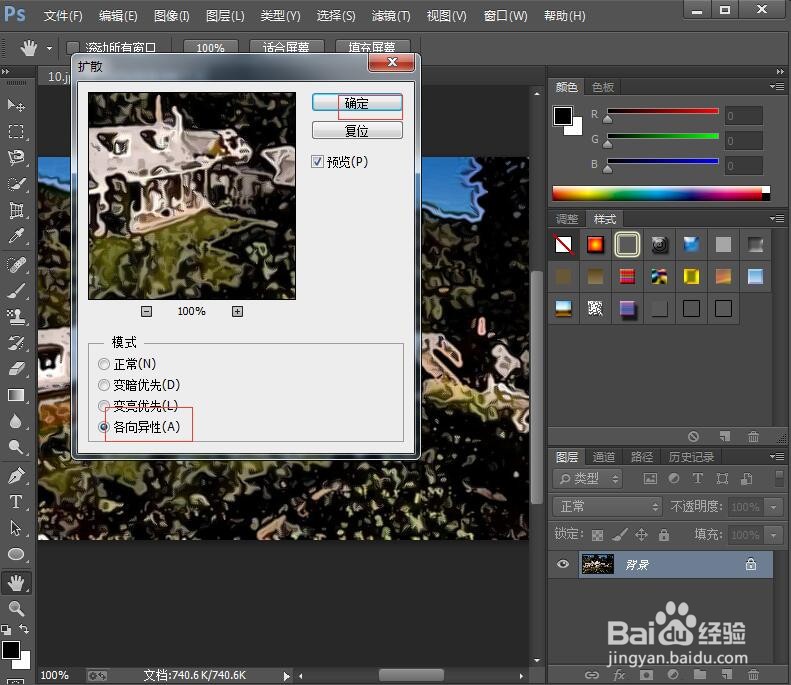Open the styles panel flyout menu
The height and width of the screenshot is (685, 791).
(777, 218)
